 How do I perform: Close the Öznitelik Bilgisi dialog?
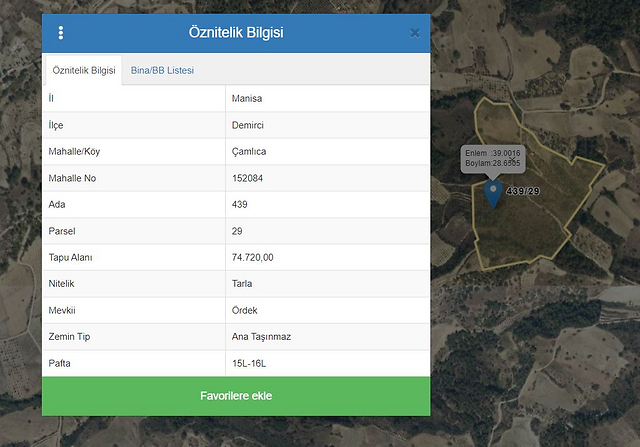pyautogui.click(x=415, y=33)
